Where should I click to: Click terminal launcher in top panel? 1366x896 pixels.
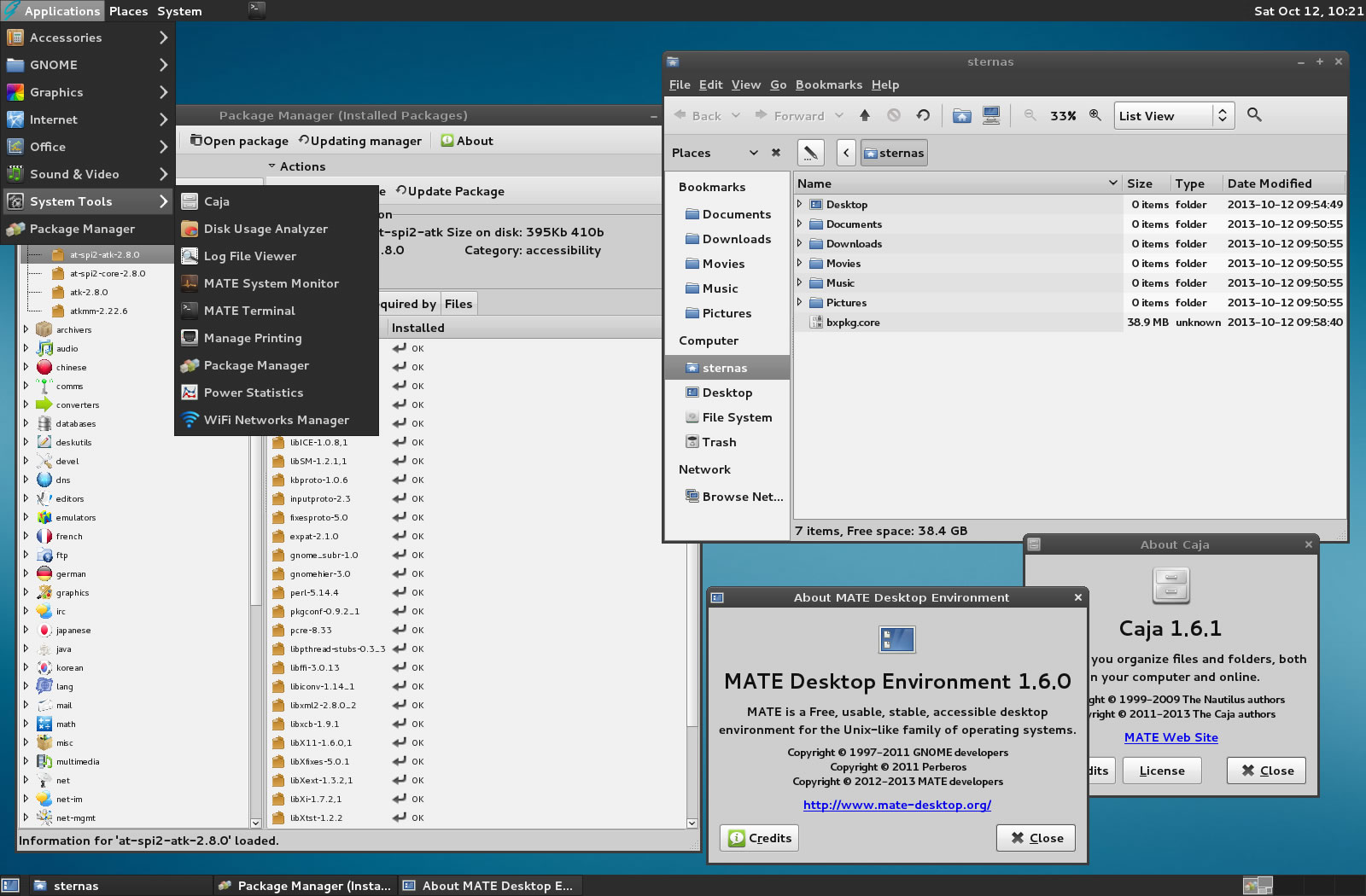click(257, 10)
